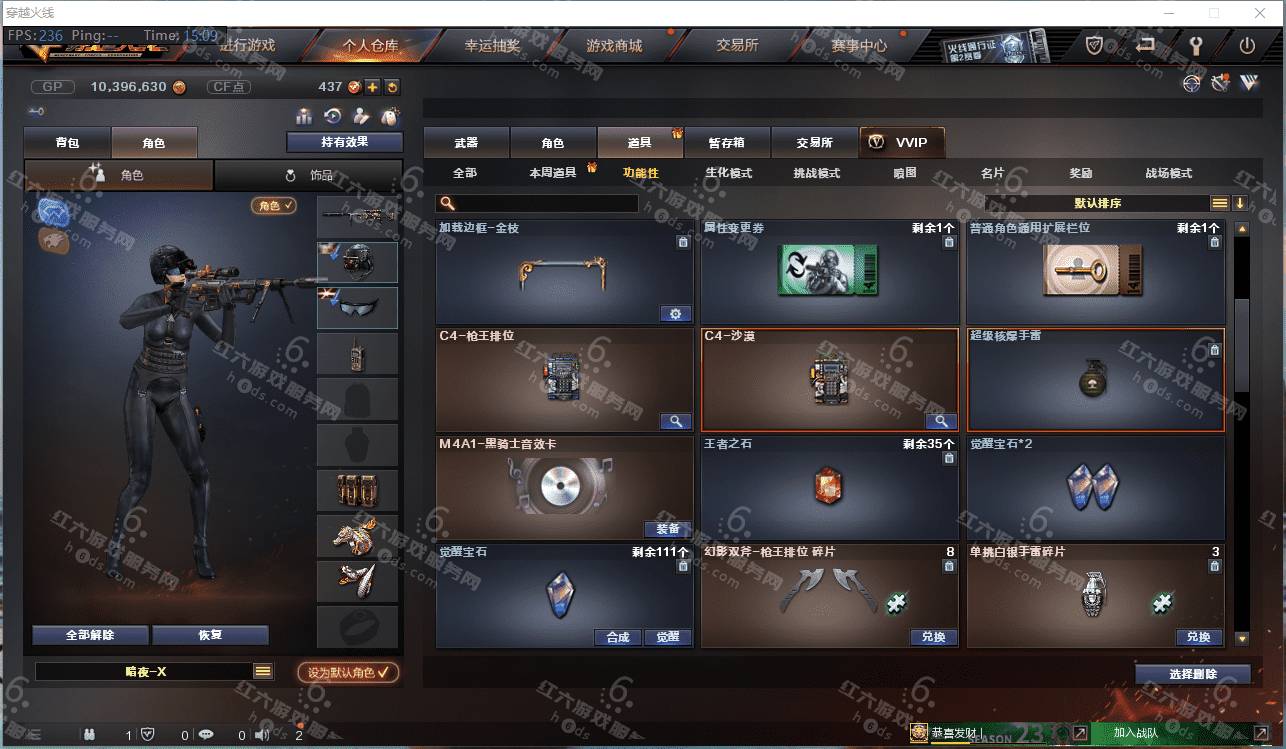Click the magnifier icon on C4-沙漠 item
The height and width of the screenshot is (749, 1286).
940,421
